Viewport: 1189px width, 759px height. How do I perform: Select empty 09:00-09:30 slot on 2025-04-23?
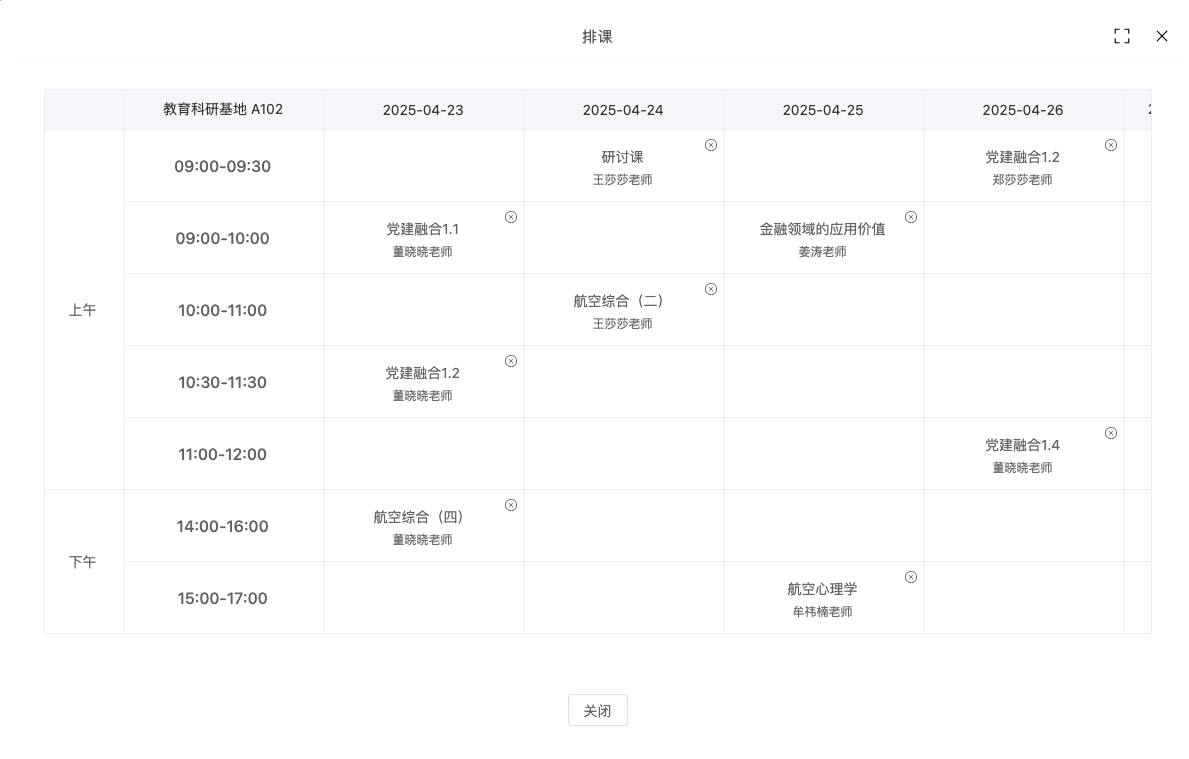pyautogui.click(x=423, y=165)
